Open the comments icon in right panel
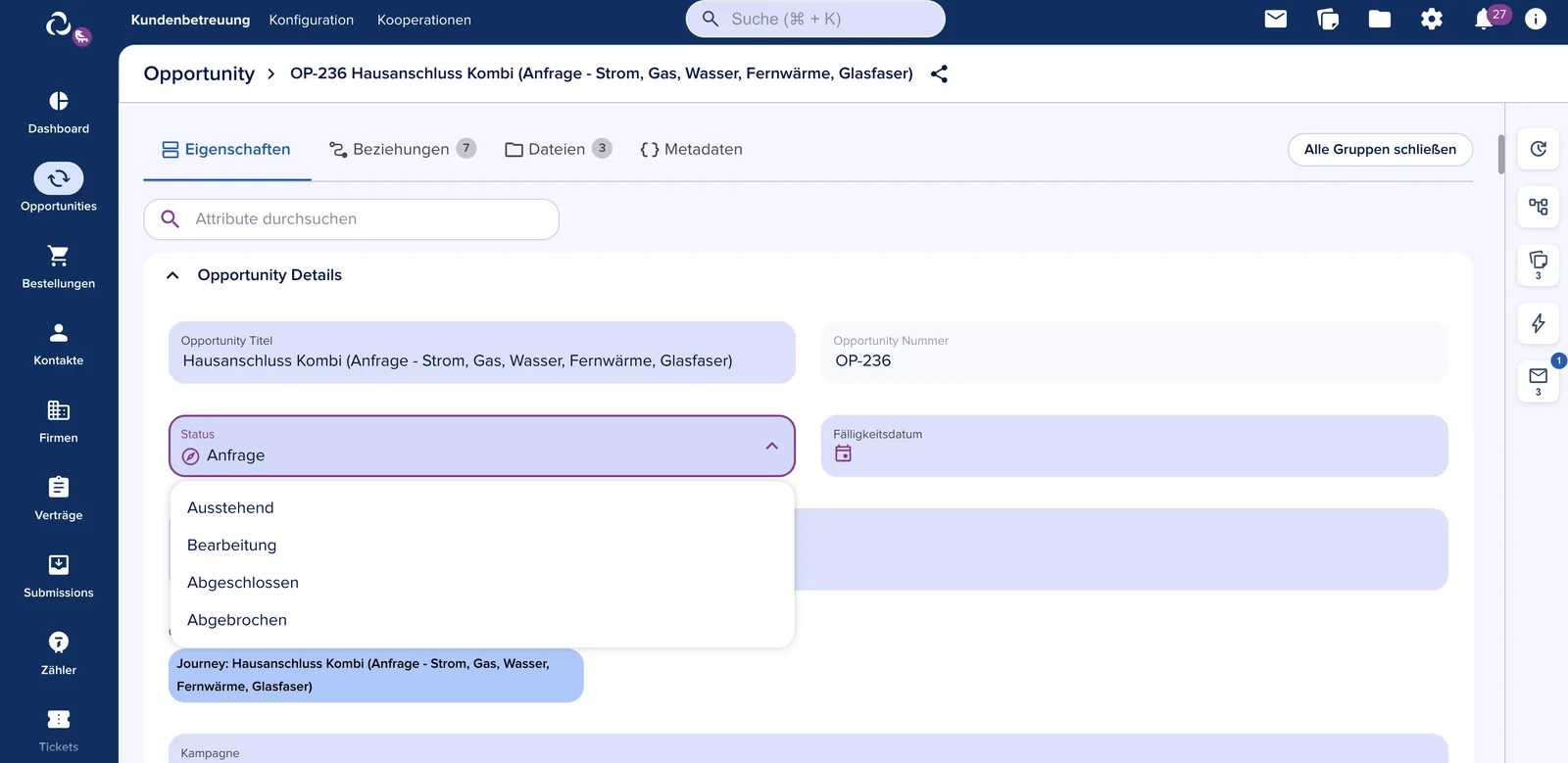1568x763 pixels. 1539,264
